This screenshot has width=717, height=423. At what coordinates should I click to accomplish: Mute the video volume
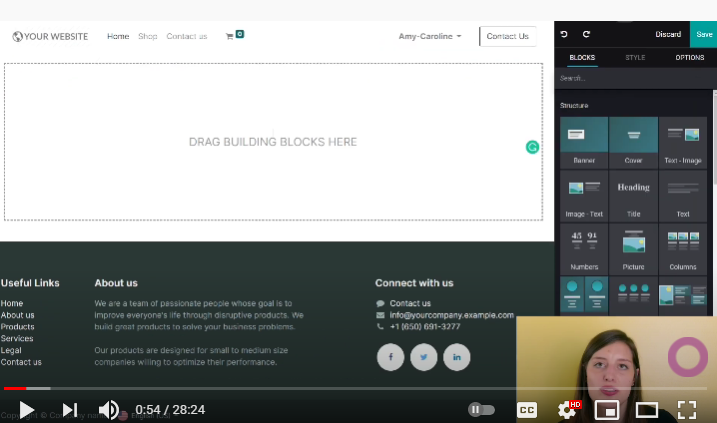[x=109, y=410]
